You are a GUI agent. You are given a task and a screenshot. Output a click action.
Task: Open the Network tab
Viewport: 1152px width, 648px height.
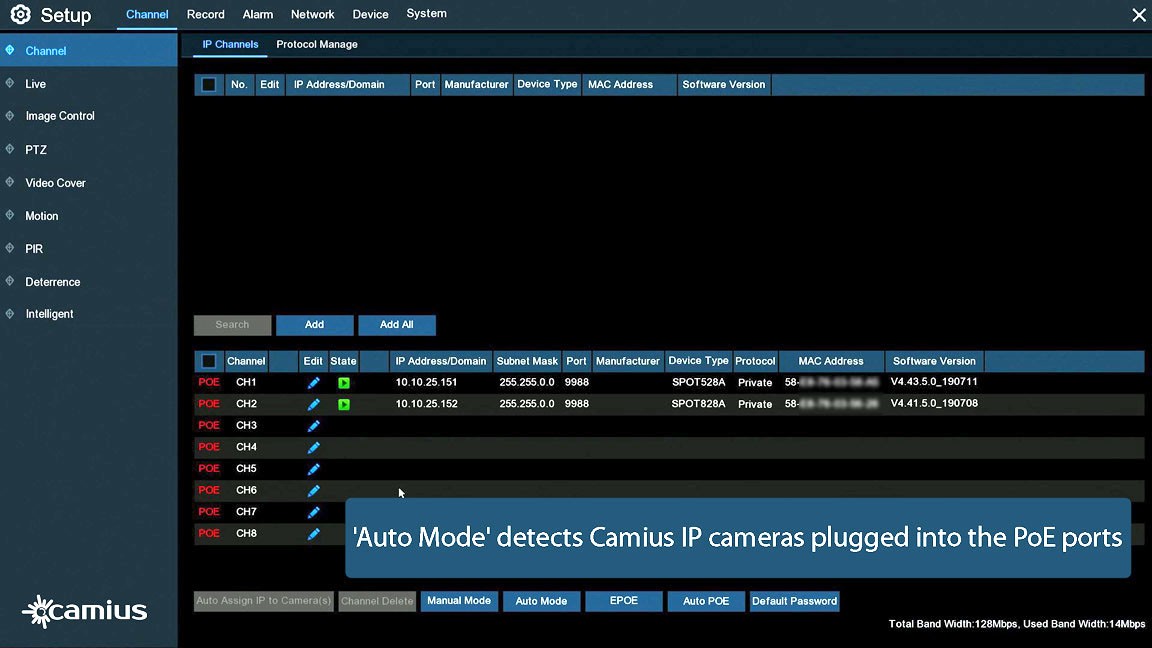click(x=312, y=15)
